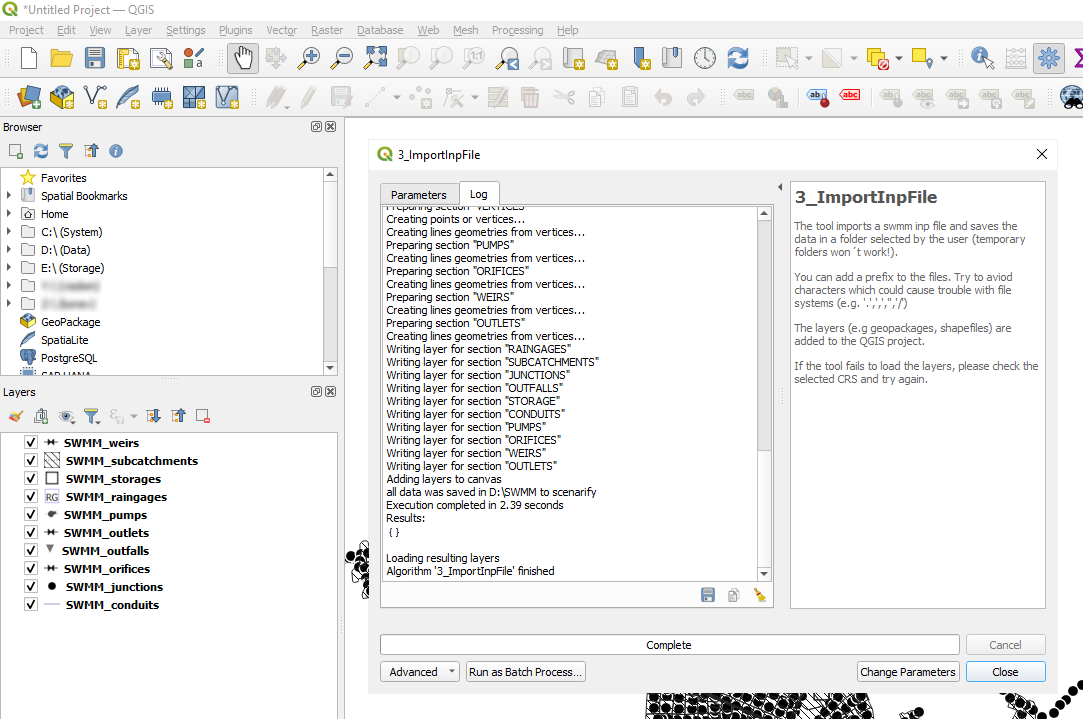Expand the Spatial Bookmarks tree item
The height and width of the screenshot is (719, 1083).
9,196
